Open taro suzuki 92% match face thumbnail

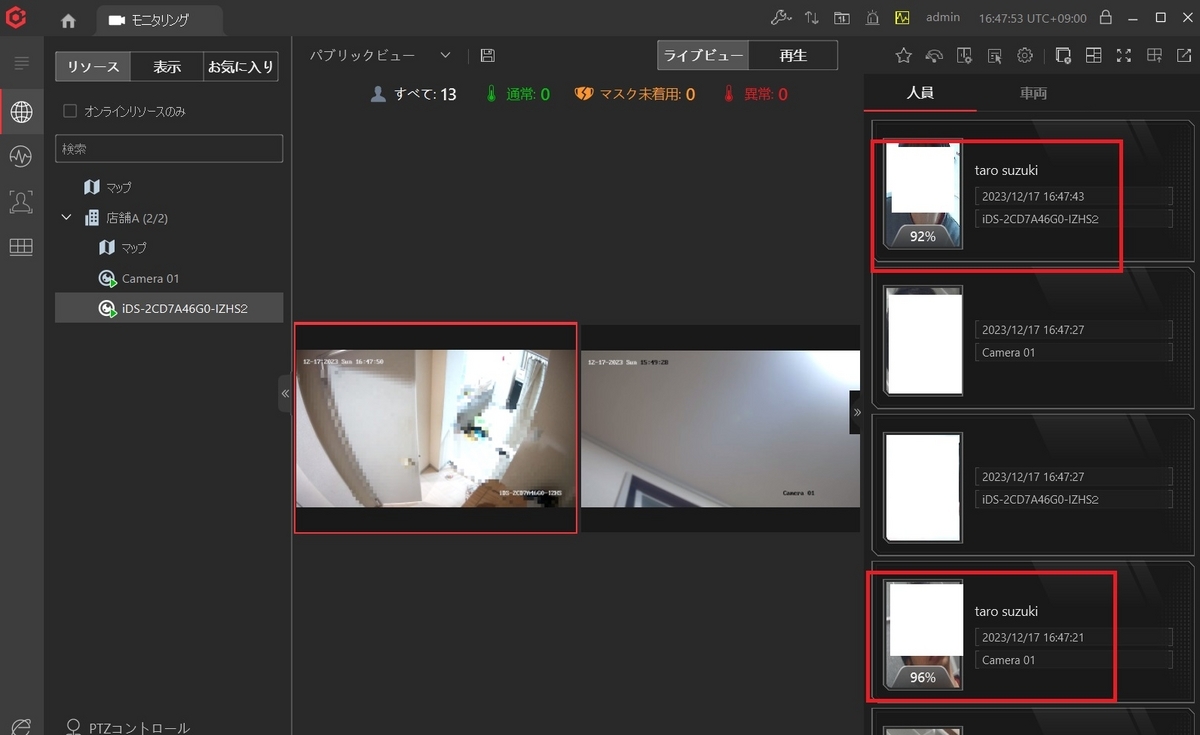click(923, 194)
